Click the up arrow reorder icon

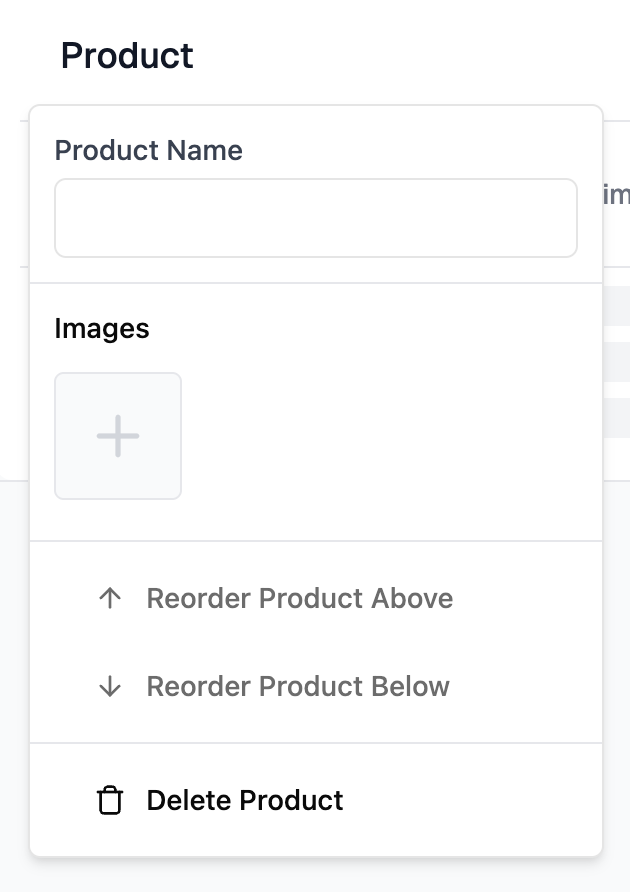(110, 598)
